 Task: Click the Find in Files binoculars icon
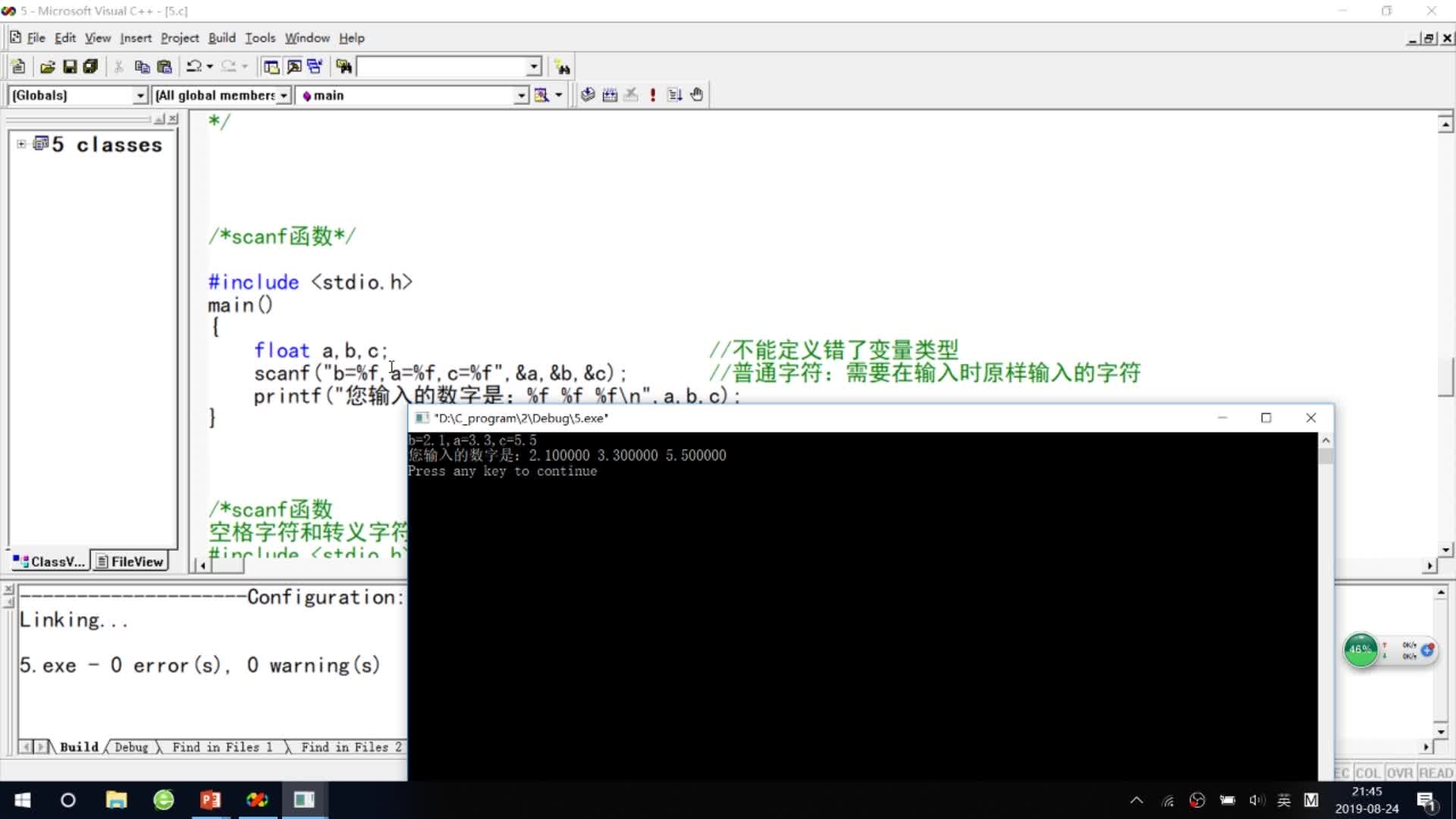344,67
